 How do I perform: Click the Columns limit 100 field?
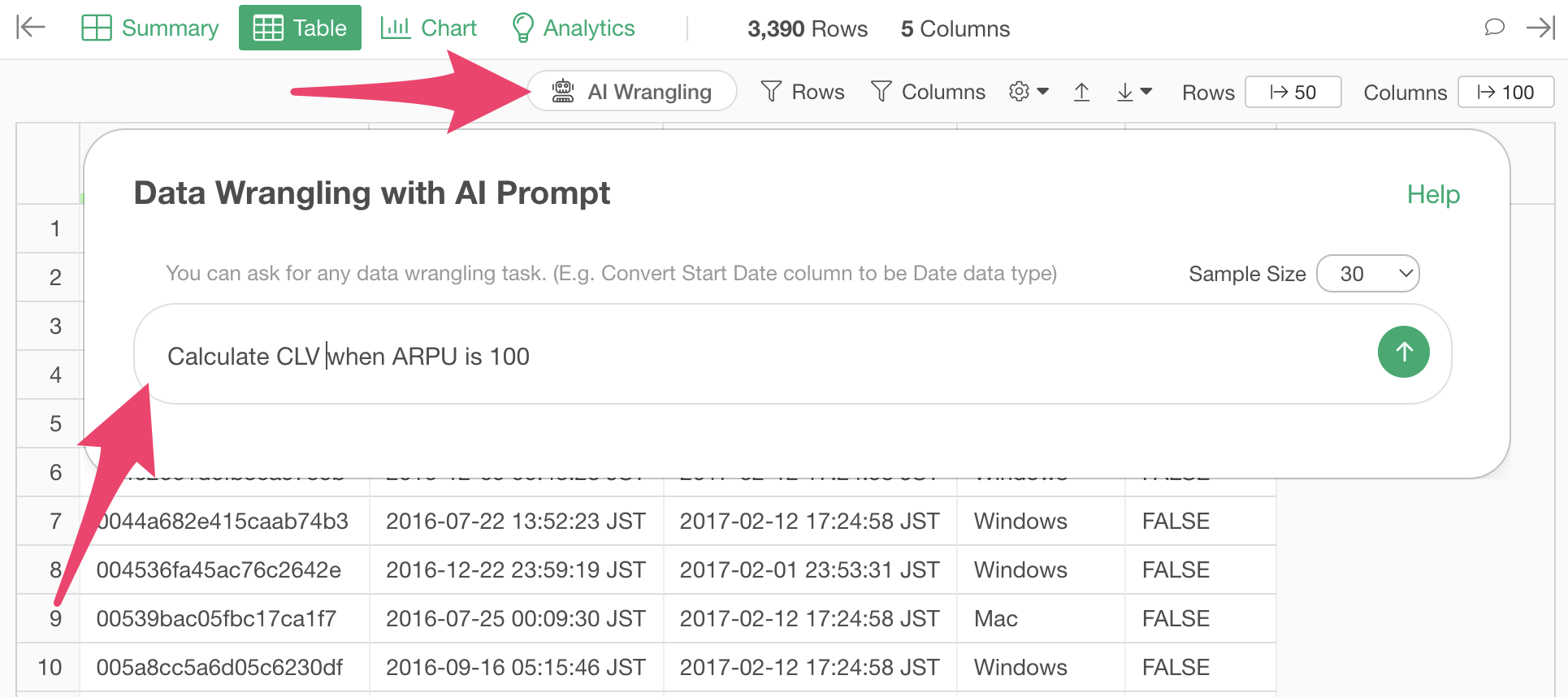[x=1505, y=92]
